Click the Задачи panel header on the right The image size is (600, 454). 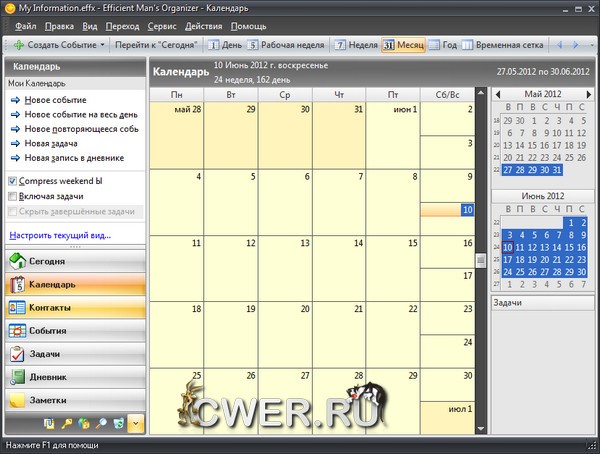tap(543, 302)
